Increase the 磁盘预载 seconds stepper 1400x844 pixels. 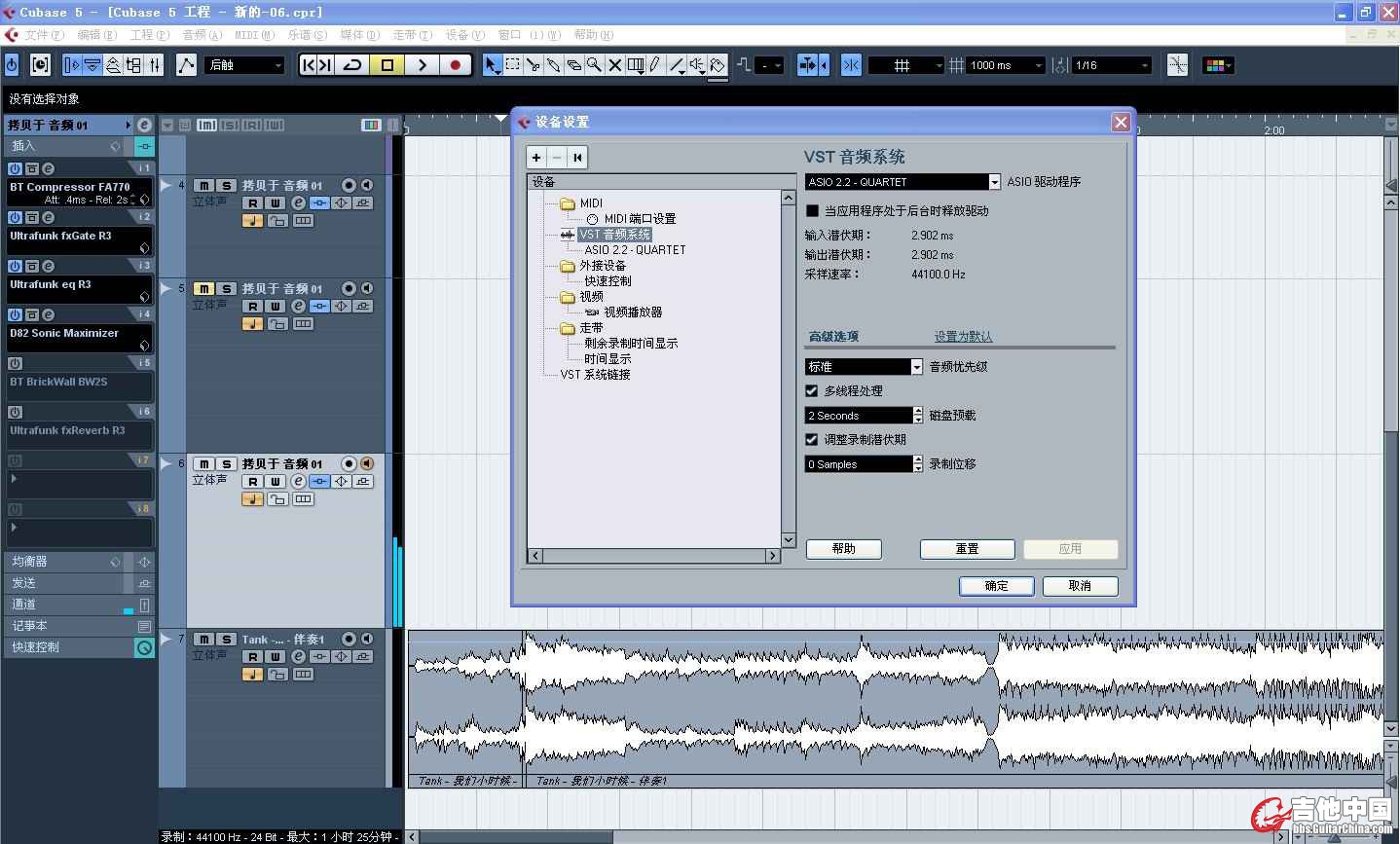pyautogui.click(x=918, y=411)
